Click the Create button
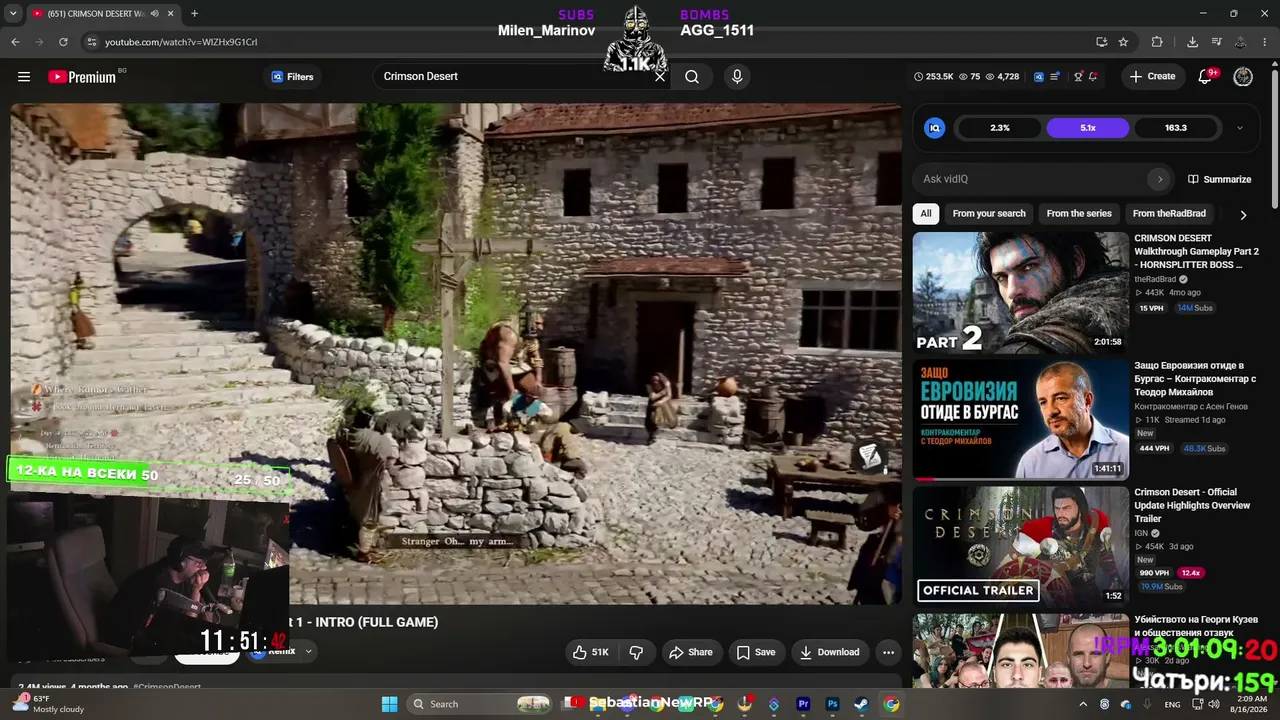This screenshot has width=1280, height=720. click(1153, 77)
